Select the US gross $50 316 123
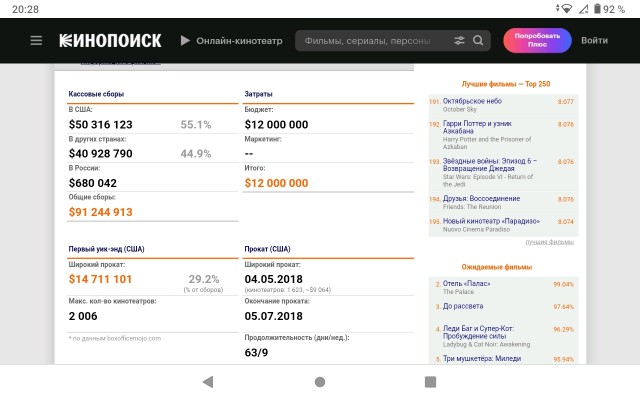The image size is (640, 400). click(100, 124)
